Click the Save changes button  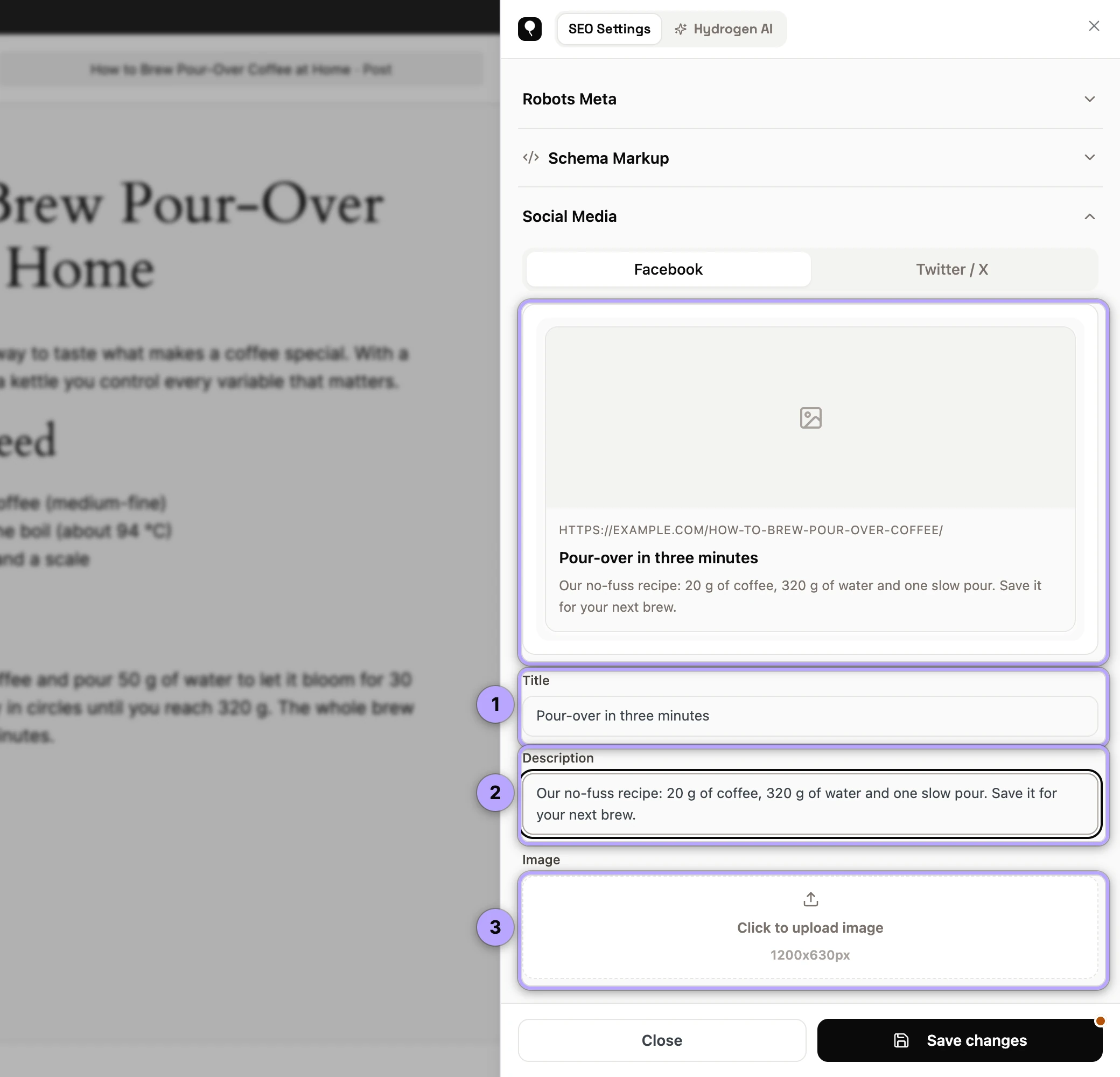click(960, 1040)
